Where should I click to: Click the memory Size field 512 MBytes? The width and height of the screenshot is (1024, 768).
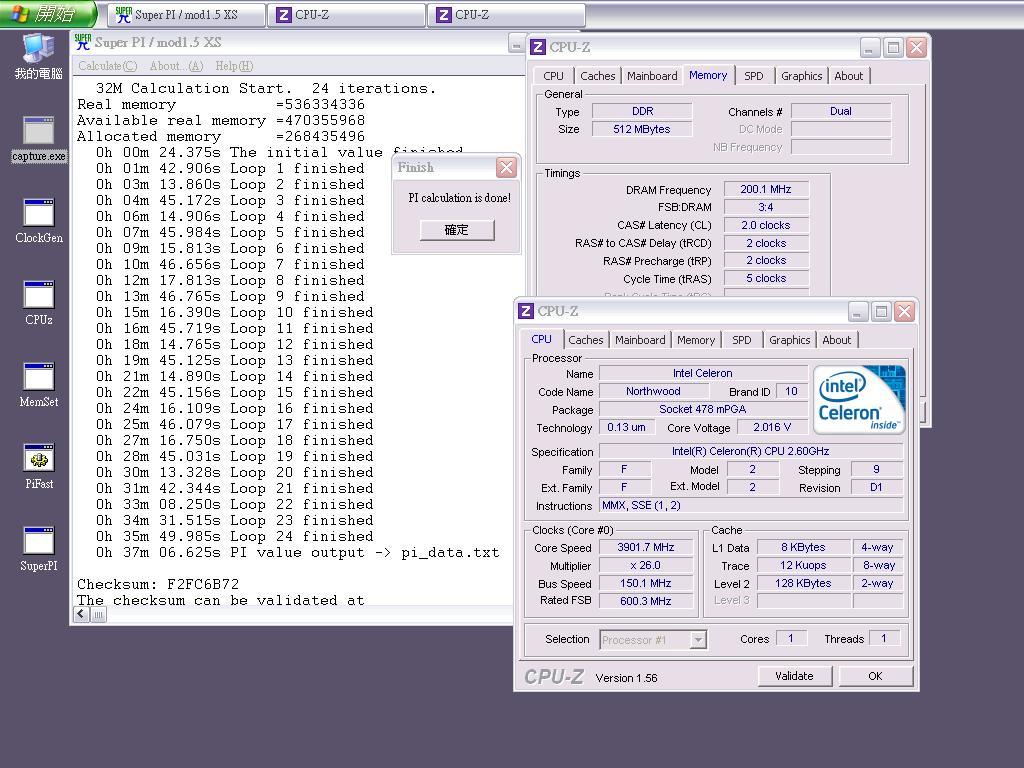pos(642,129)
